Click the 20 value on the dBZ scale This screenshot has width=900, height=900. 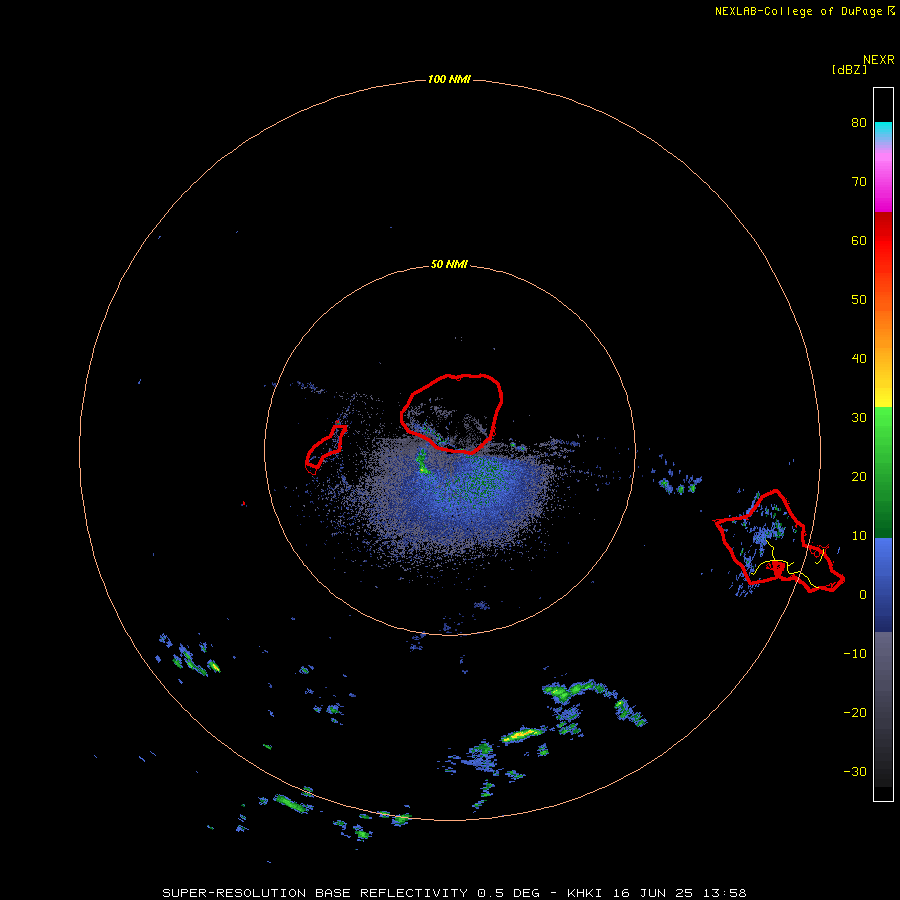(859, 477)
